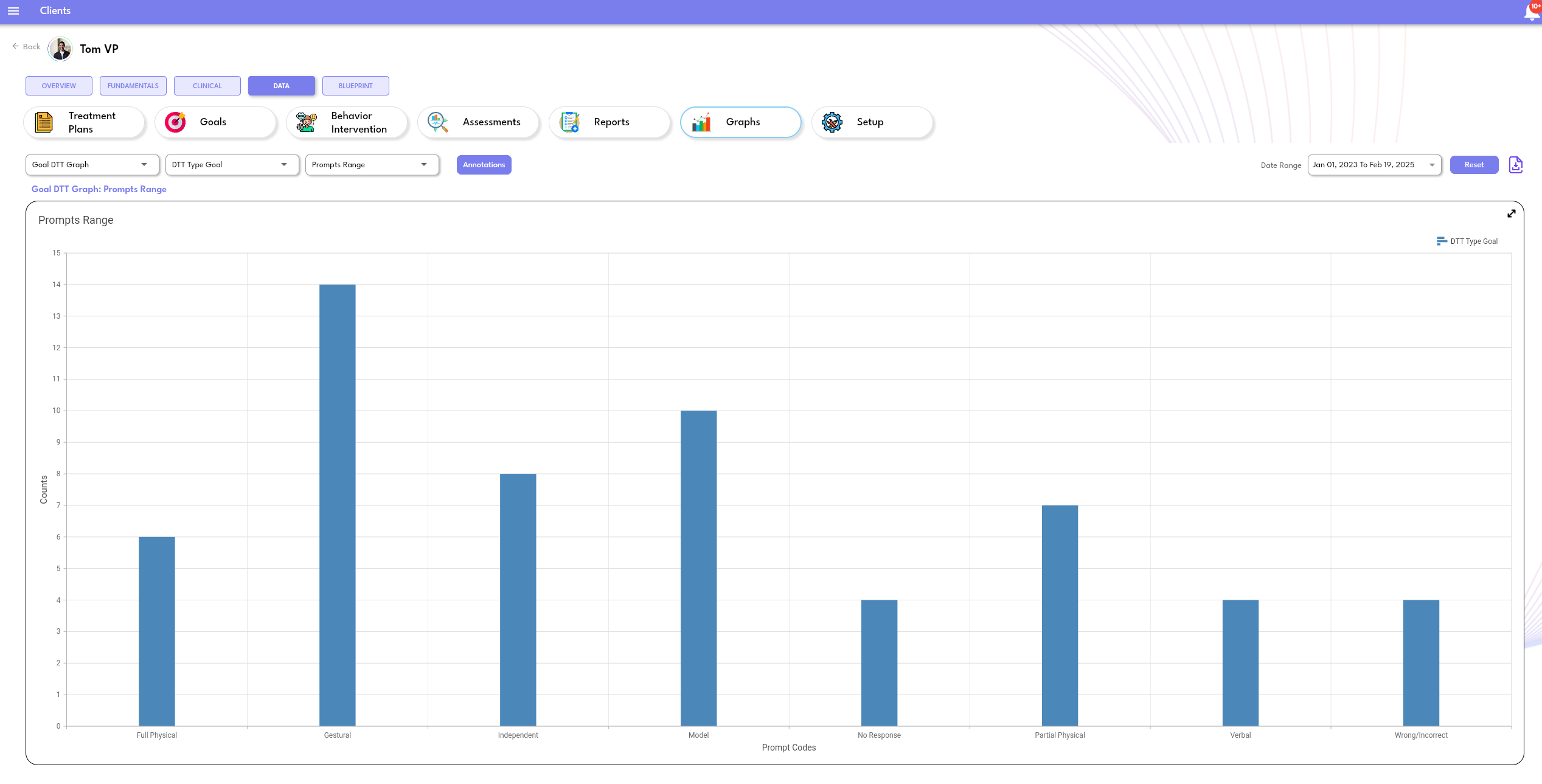Click the Goals target icon
Viewport: 1542px width, 784px height.
point(175,122)
